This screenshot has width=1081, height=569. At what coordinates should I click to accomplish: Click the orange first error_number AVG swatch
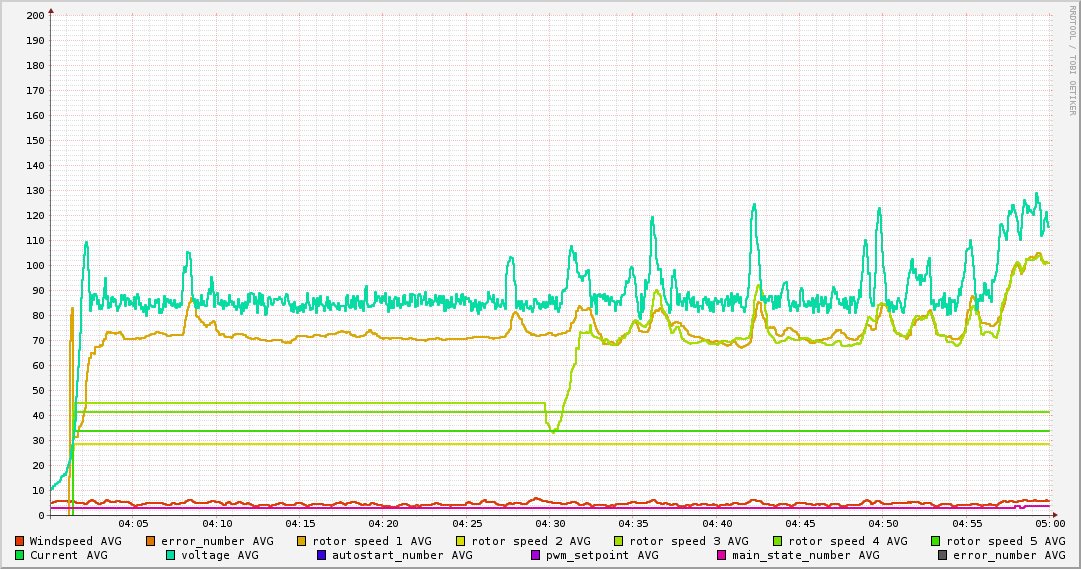pyautogui.click(x=150, y=541)
